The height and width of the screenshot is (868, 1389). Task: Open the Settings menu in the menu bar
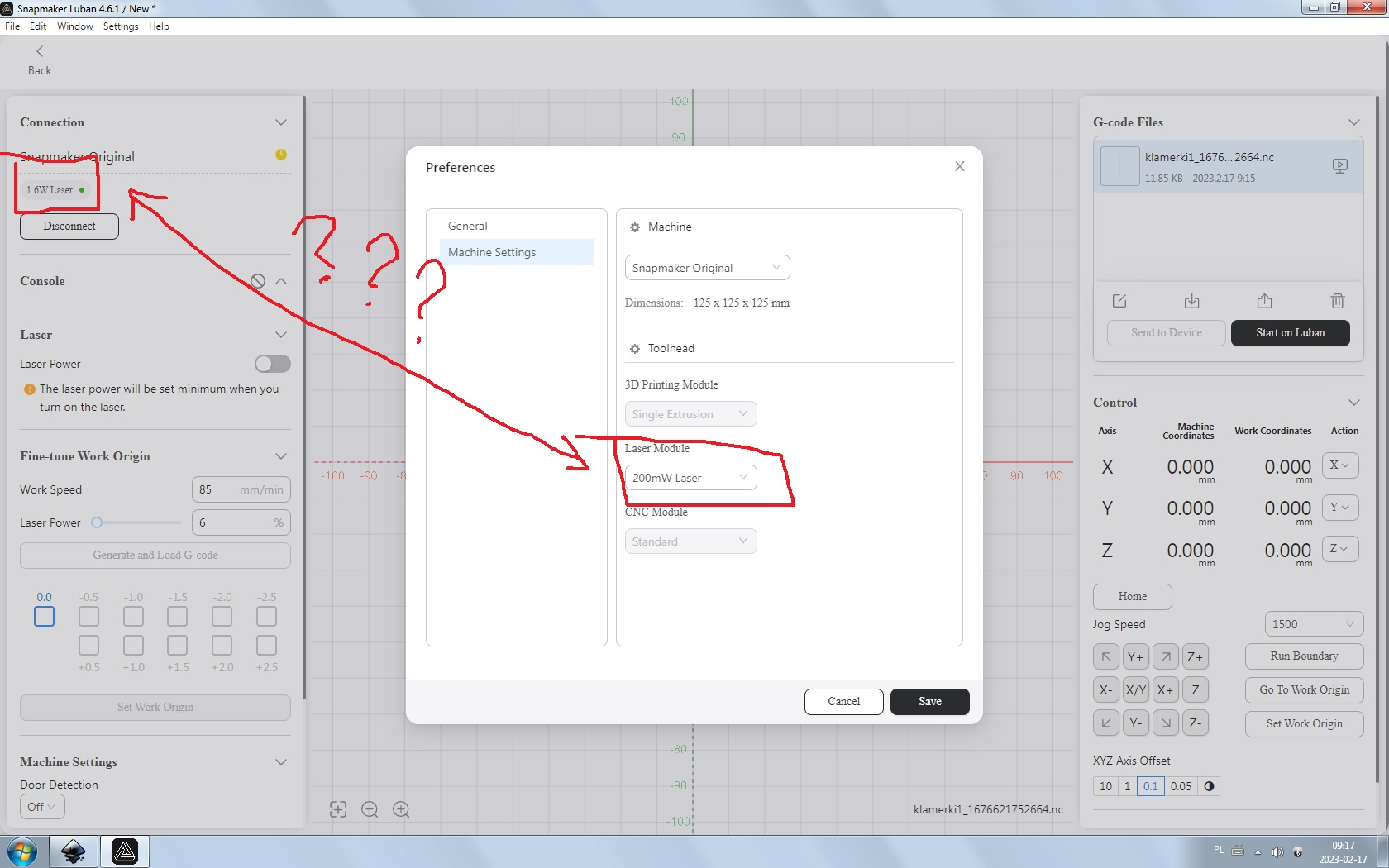[121, 26]
